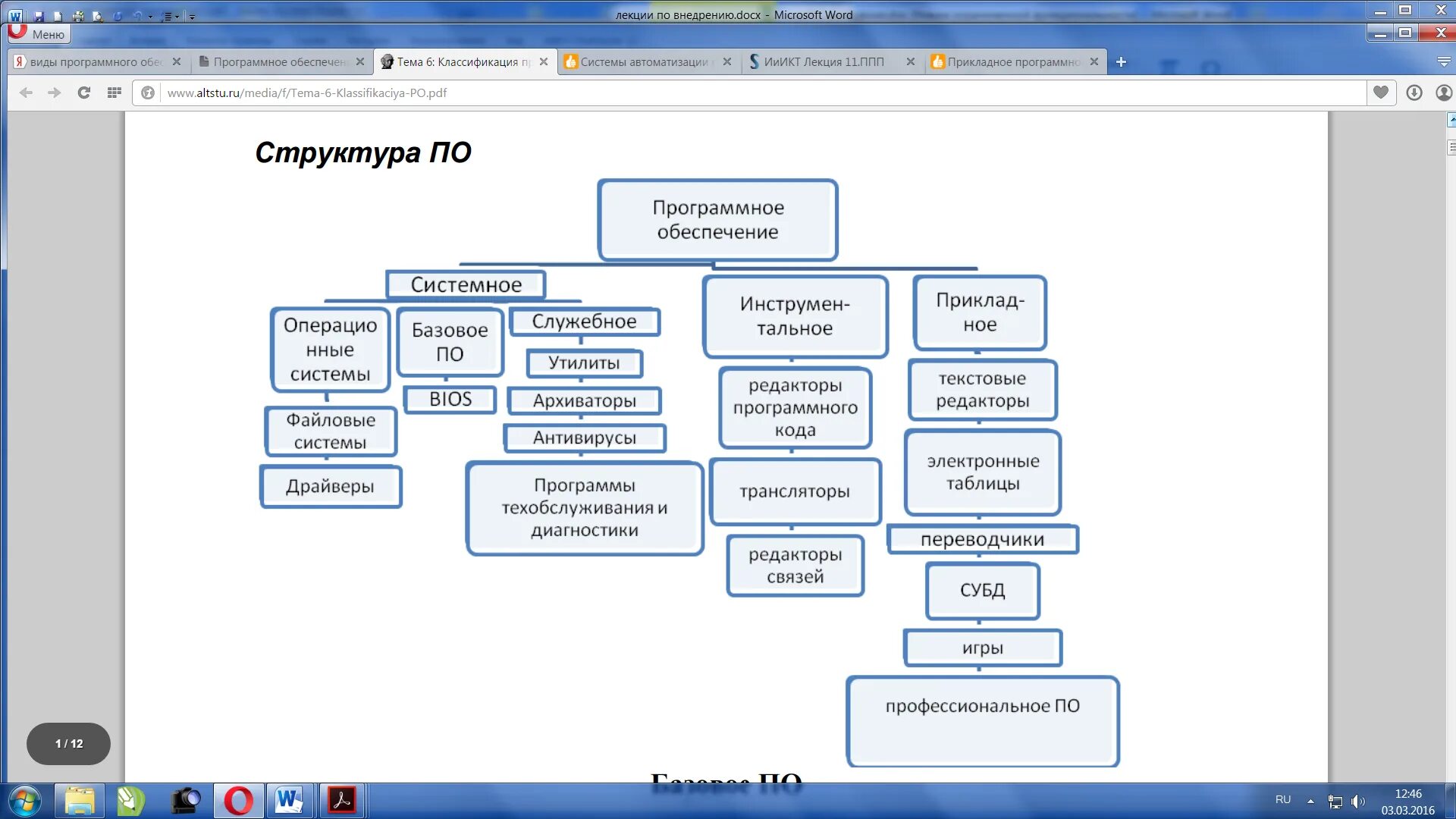Image resolution: width=1456 pixels, height=819 pixels.
Task: Click the user account profile icon
Action: pos(1443,93)
